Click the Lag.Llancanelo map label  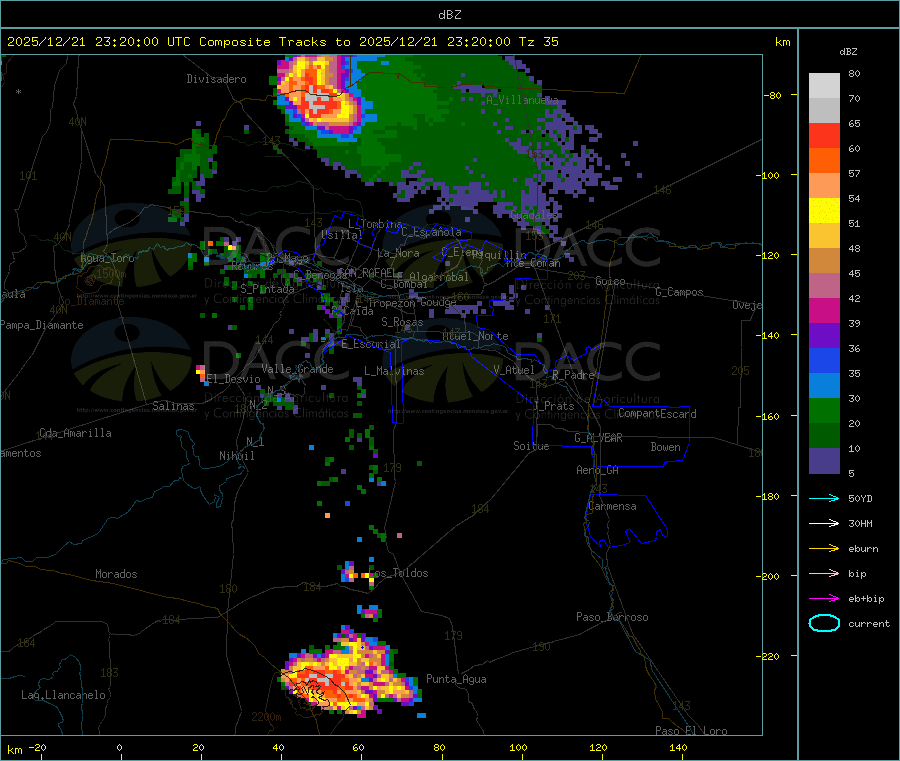coord(64,695)
